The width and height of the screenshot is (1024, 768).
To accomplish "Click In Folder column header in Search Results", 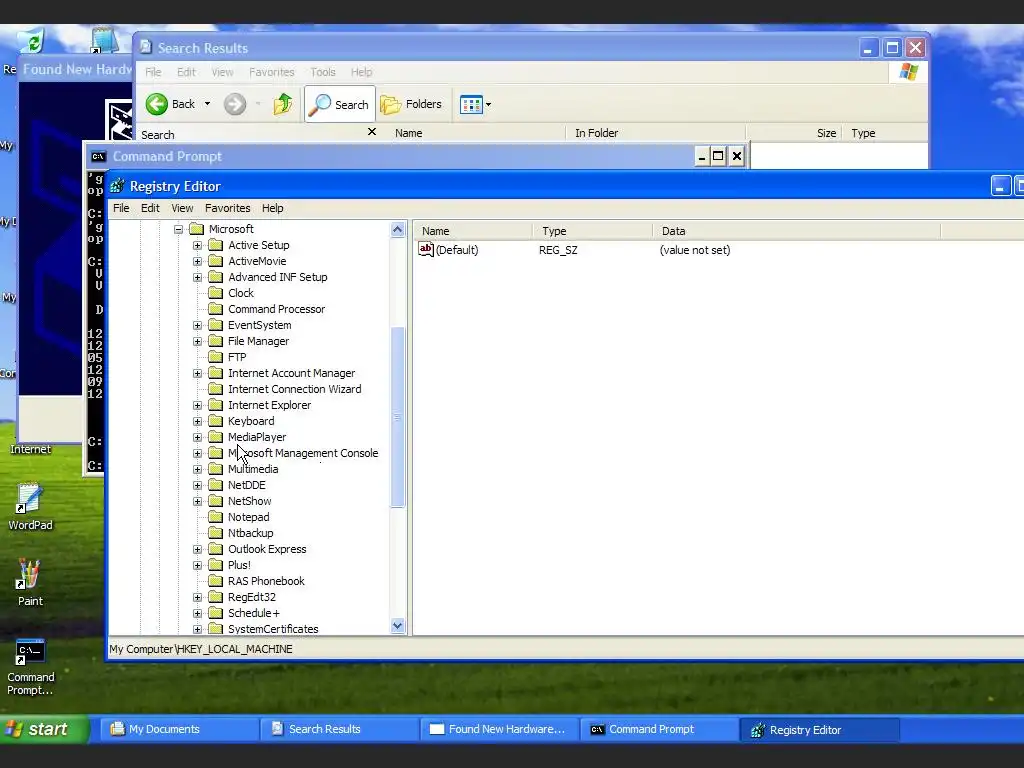I will pos(656,133).
